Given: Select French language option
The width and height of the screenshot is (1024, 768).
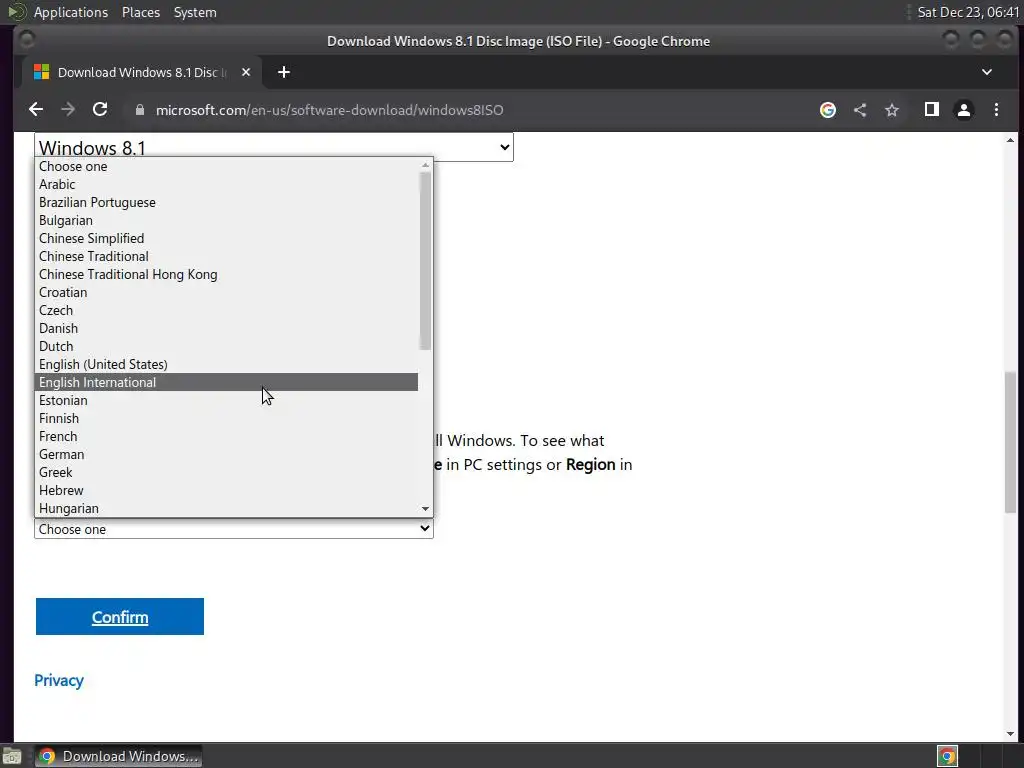Looking at the screenshot, I should pyautogui.click(x=227, y=436).
